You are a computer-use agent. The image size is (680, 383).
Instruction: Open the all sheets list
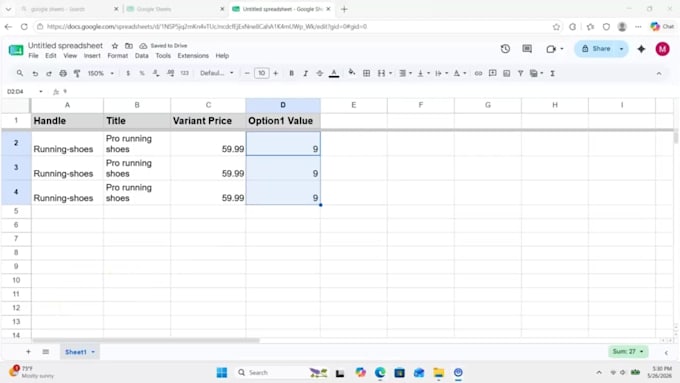click(x=46, y=352)
